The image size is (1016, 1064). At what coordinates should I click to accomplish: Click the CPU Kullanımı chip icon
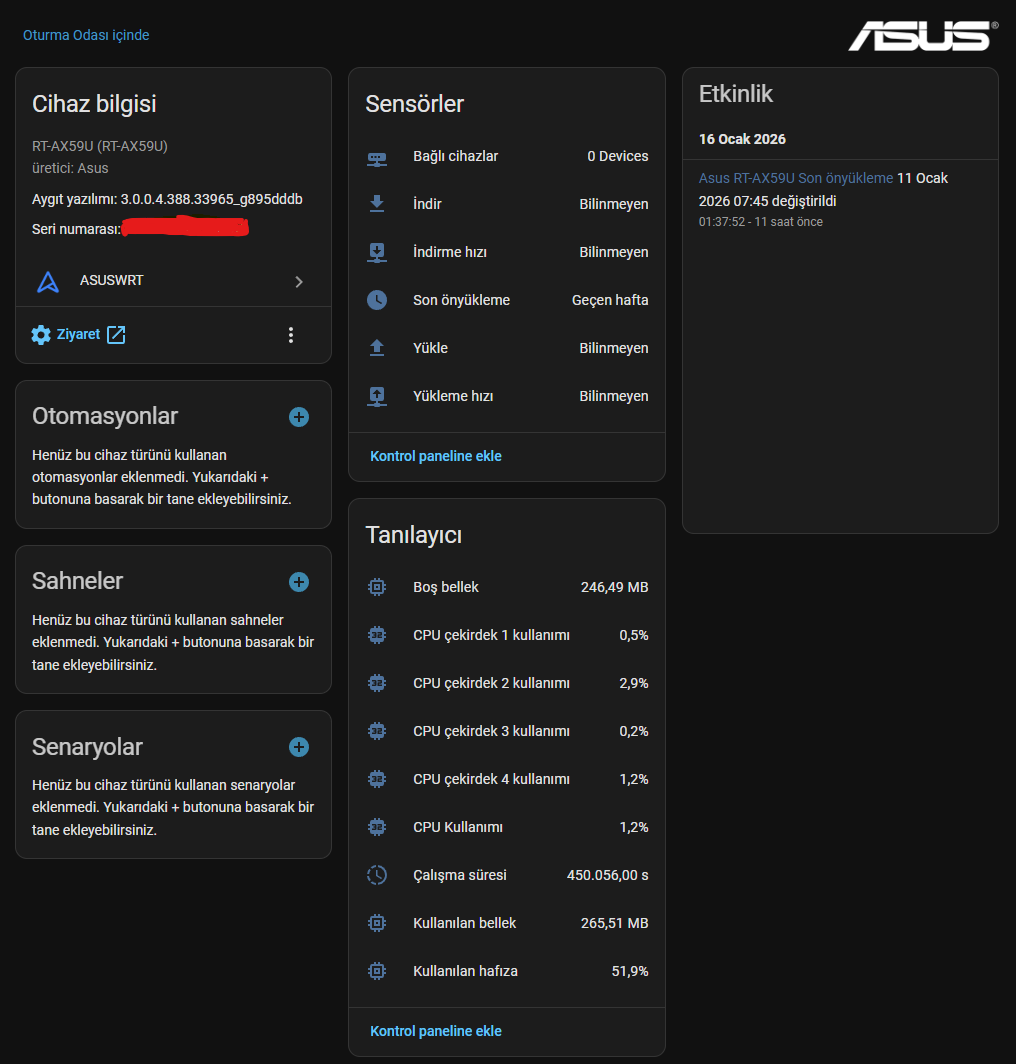[377, 827]
